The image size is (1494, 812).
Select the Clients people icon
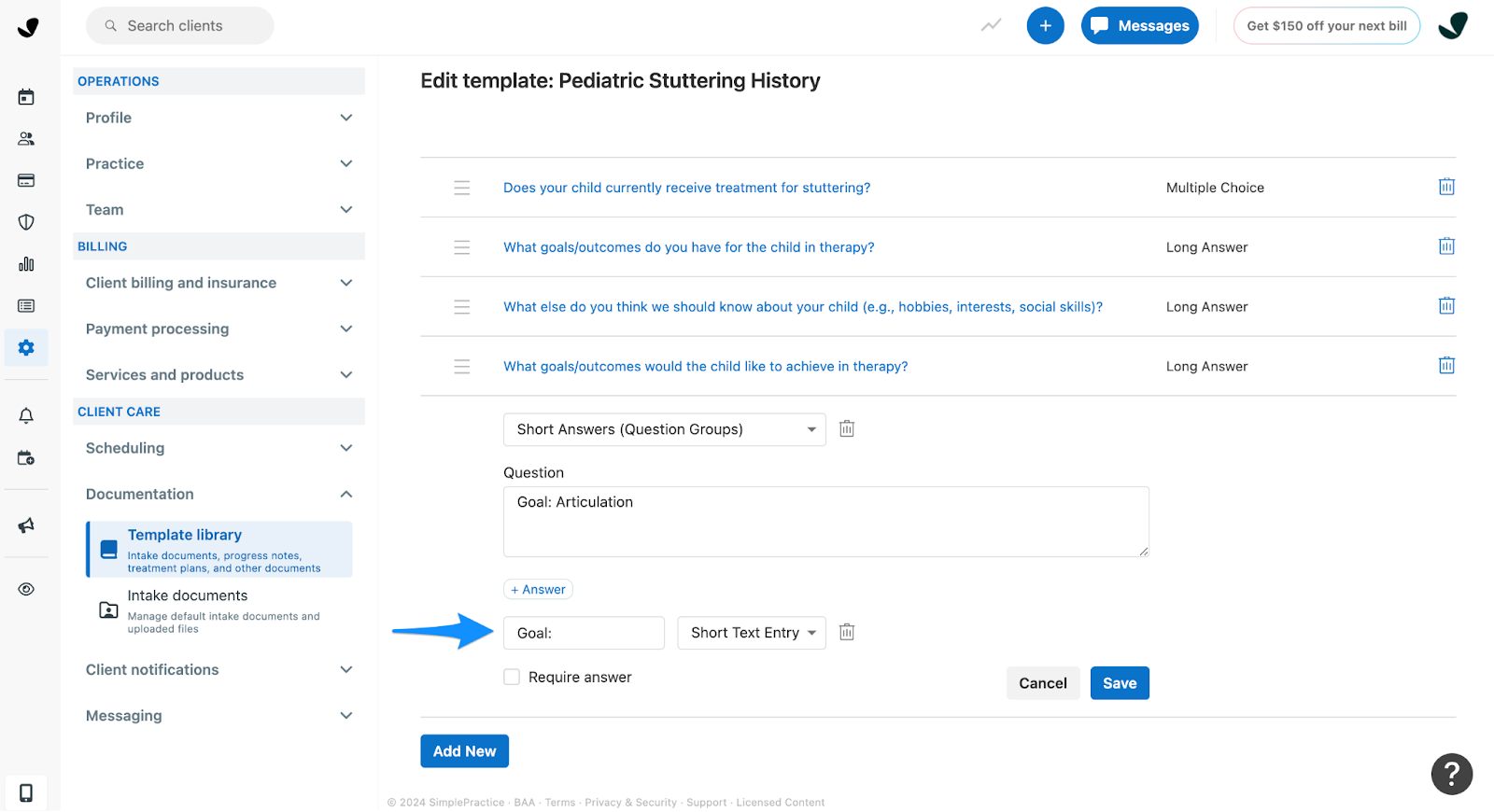pyautogui.click(x=26, y=138)
